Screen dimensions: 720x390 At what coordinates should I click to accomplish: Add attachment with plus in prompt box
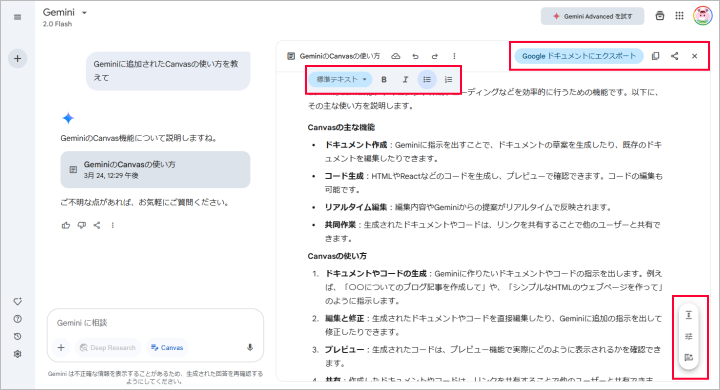tap(61, 347)
